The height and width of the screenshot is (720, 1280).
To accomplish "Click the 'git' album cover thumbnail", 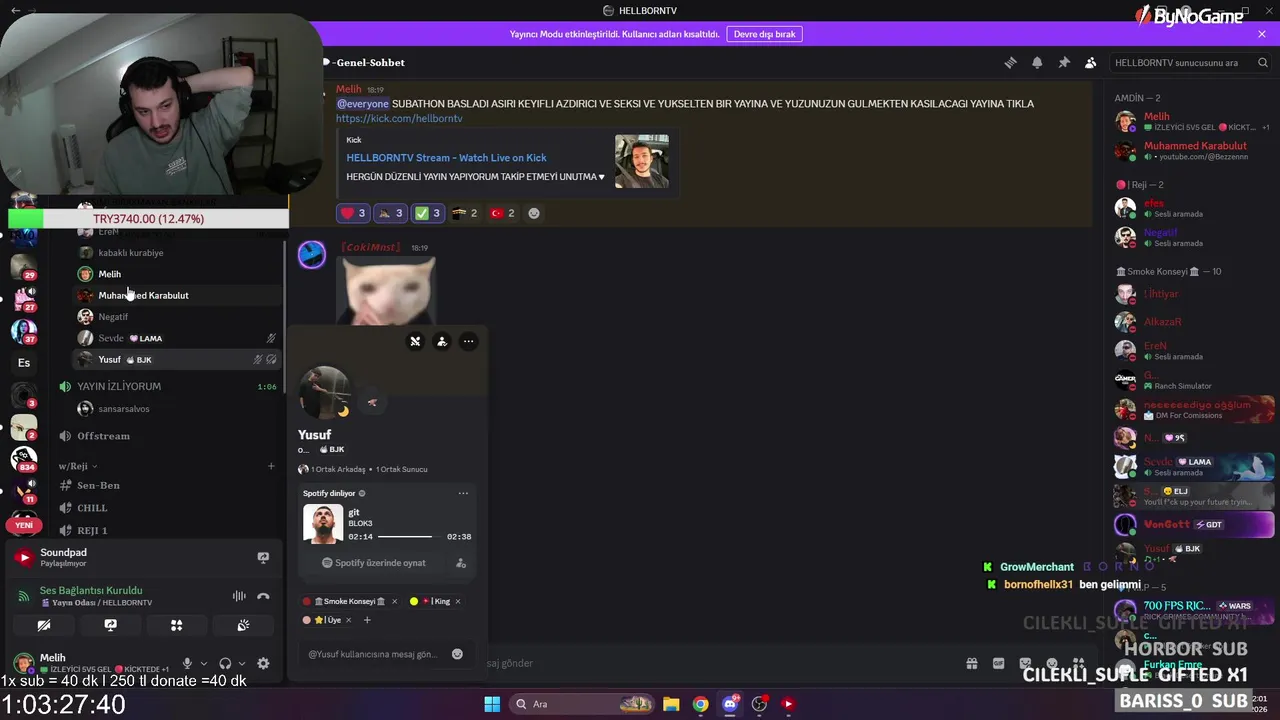I will pos(323,524).
